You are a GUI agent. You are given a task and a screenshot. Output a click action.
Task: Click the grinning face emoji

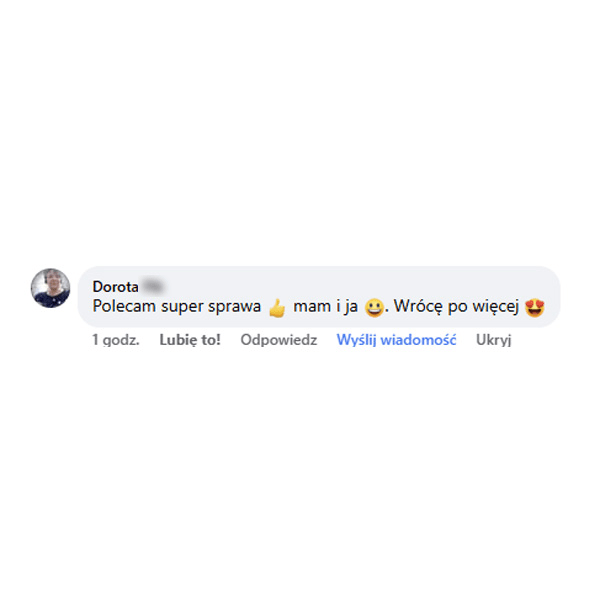coord(374,308)
